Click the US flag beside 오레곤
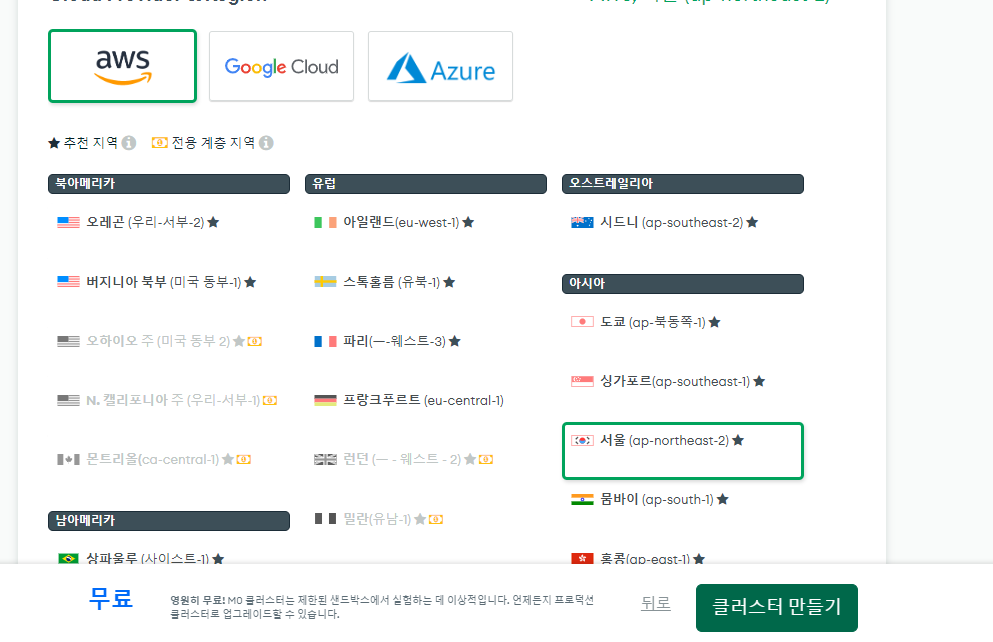The height and width of the screenshot is (642, 993). pos(68,222)
